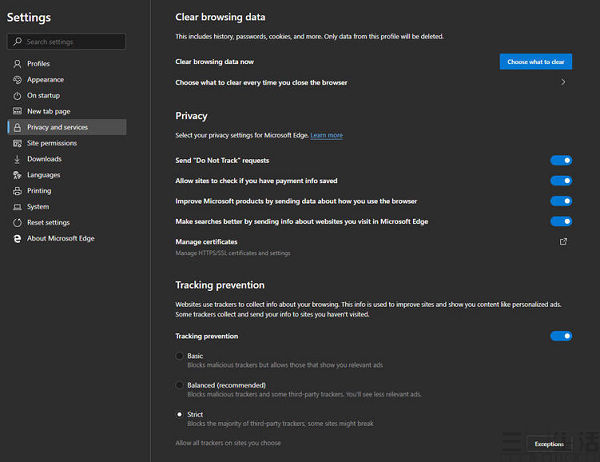This screenshot has width=600, height=462.
Task: Click the Downloads arrow icon in sidebar
Action: click(x=17, y=159)
